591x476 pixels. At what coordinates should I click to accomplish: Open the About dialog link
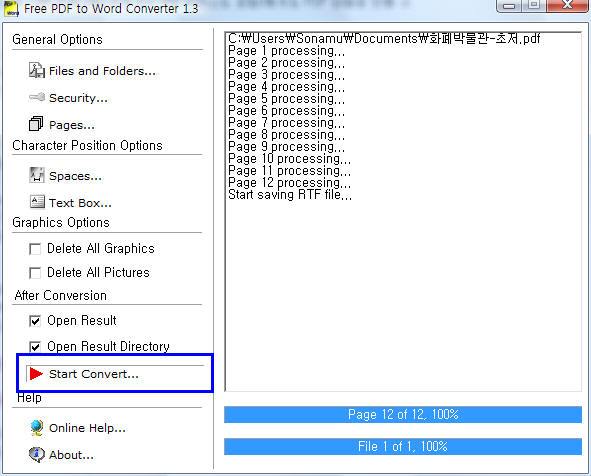point(71,455)
